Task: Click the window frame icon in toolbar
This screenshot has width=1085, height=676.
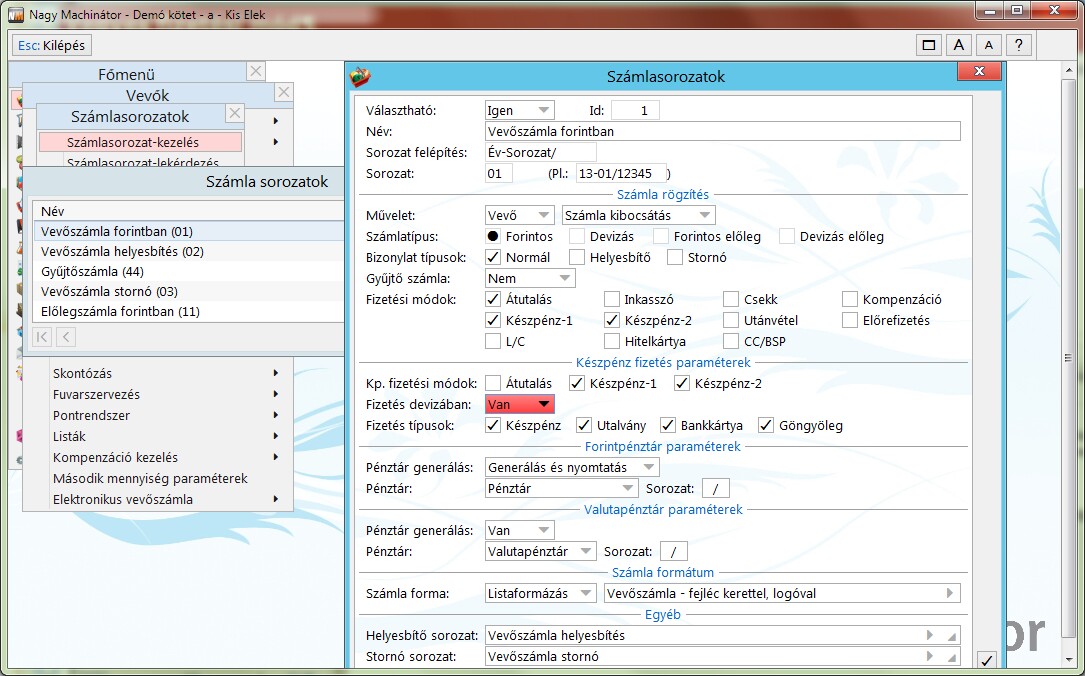Action: [x=929, y=45]
